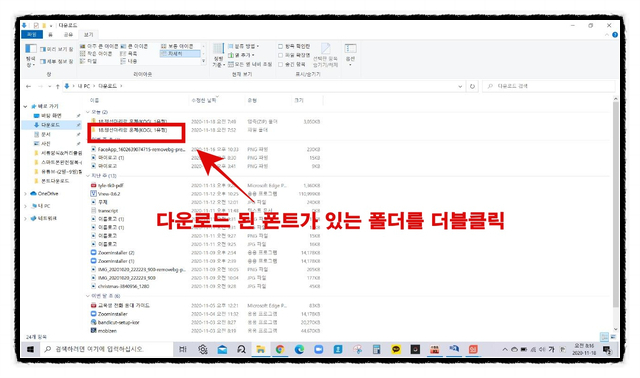Viewport: 640px width, 378px height.
Task: Open the add columns (열 추가) dropdown
Action: (x=241, y=55)
